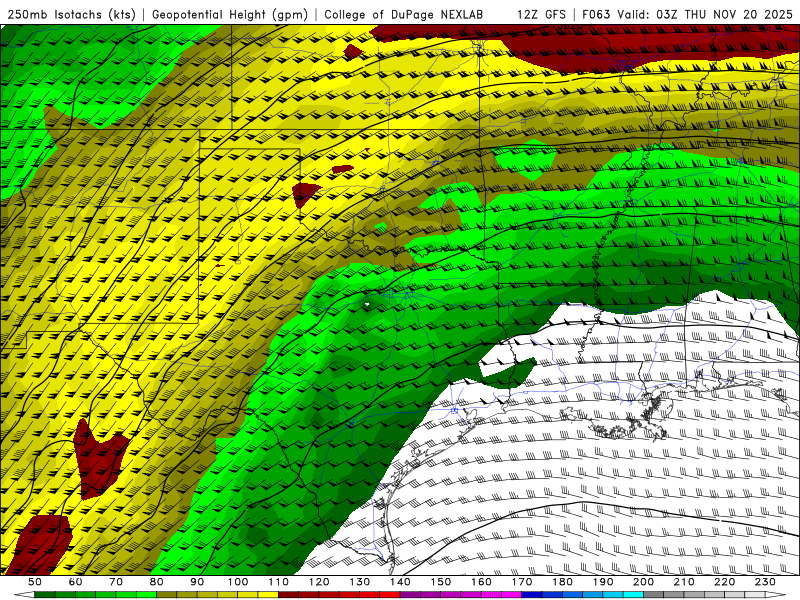Select the "Valid: 03Z THU NOV 20 2025" timestamp

click(x=704, y=14)
